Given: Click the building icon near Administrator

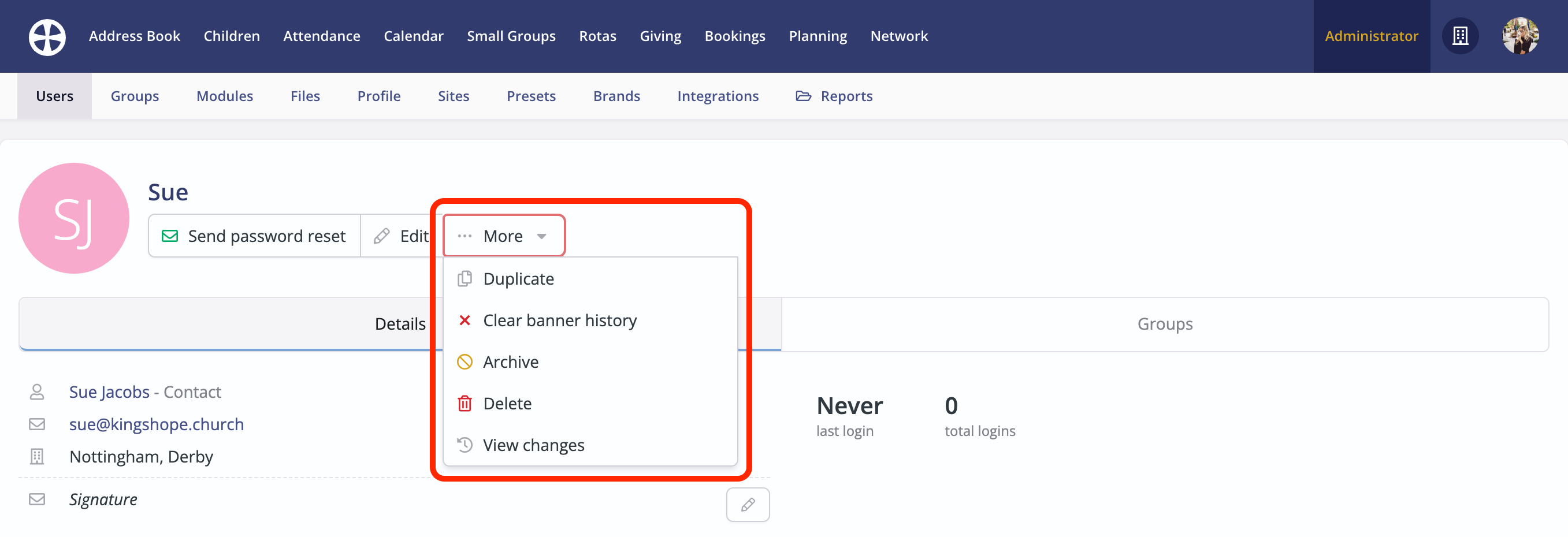Looking at the screenshot, I should (x=1461, y=36).
